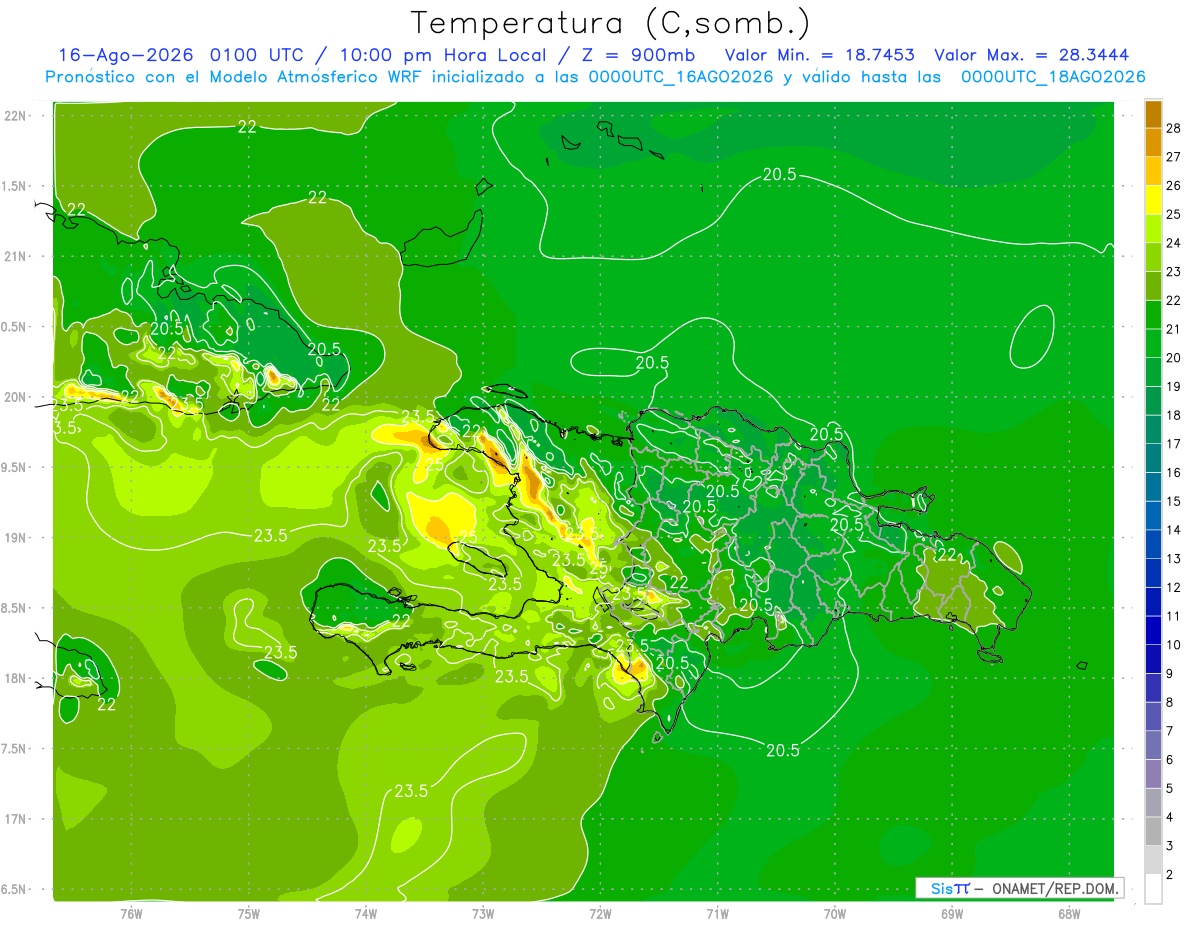Click colorbar label '25'
This screenshot has width=1200, height=927.
(x=1174, y=214)
